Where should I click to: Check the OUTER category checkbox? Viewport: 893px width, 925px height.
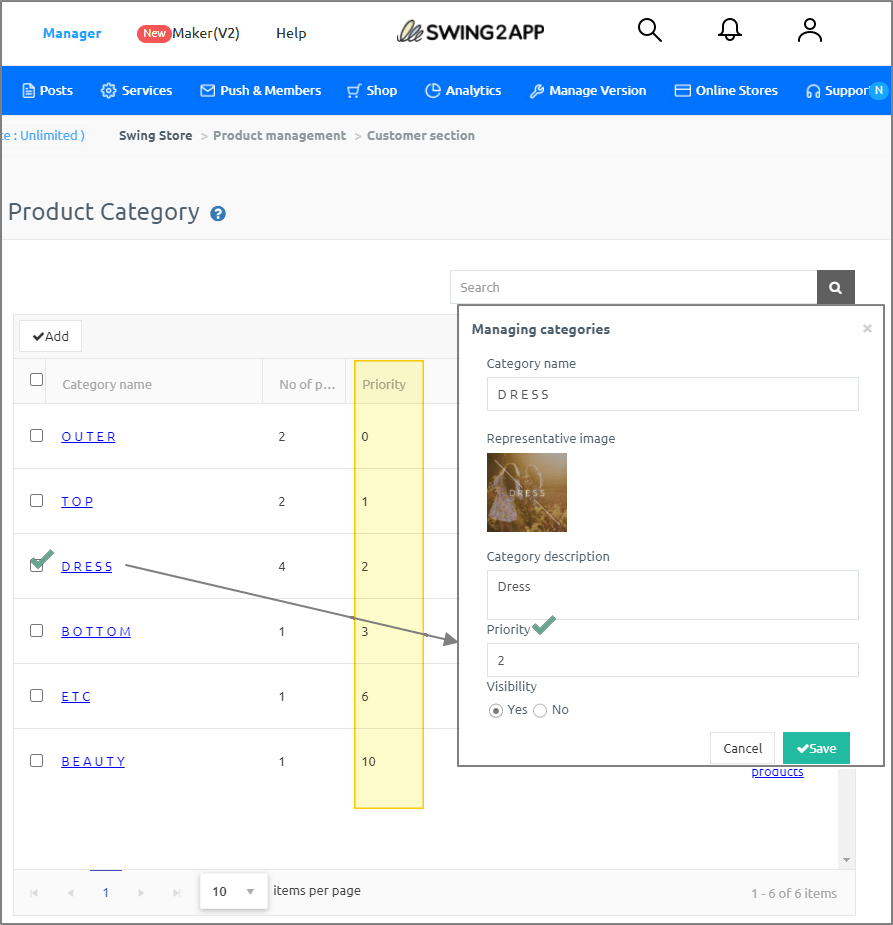click(x=37, y=436)
